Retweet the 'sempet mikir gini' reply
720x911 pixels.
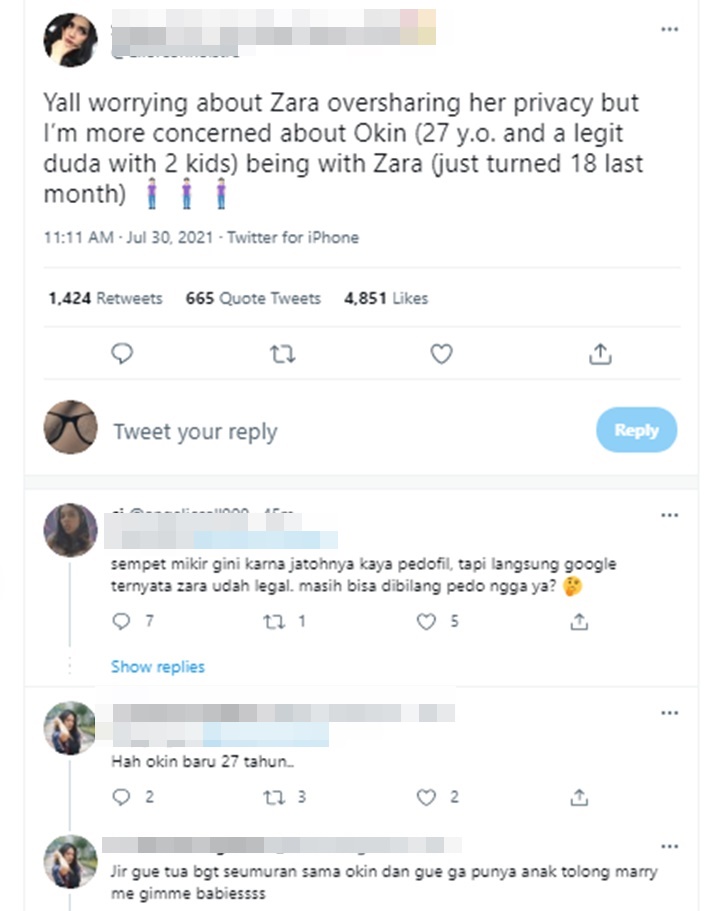[x=274, y=622]
